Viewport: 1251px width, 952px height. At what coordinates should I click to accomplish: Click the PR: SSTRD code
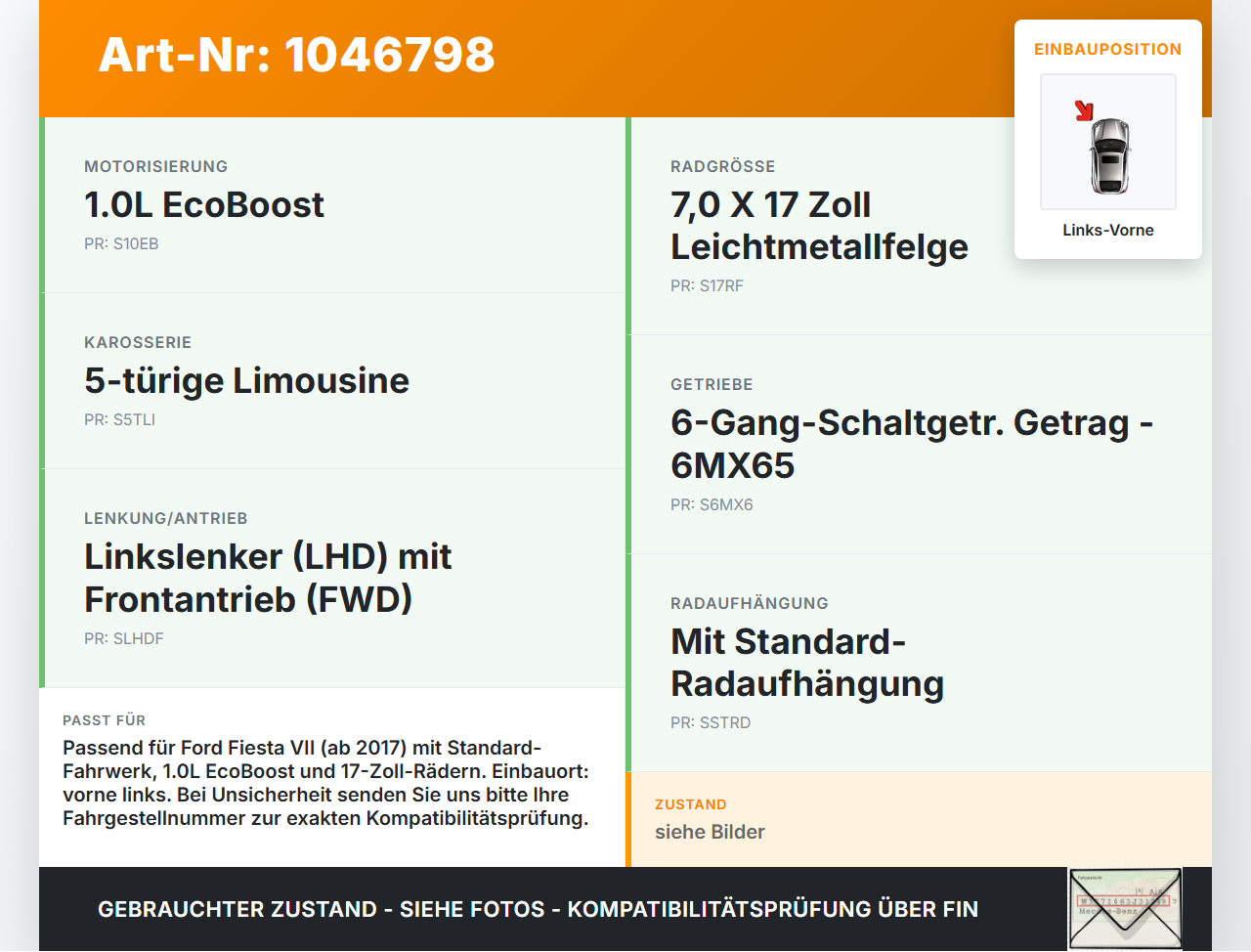point(711,722)
